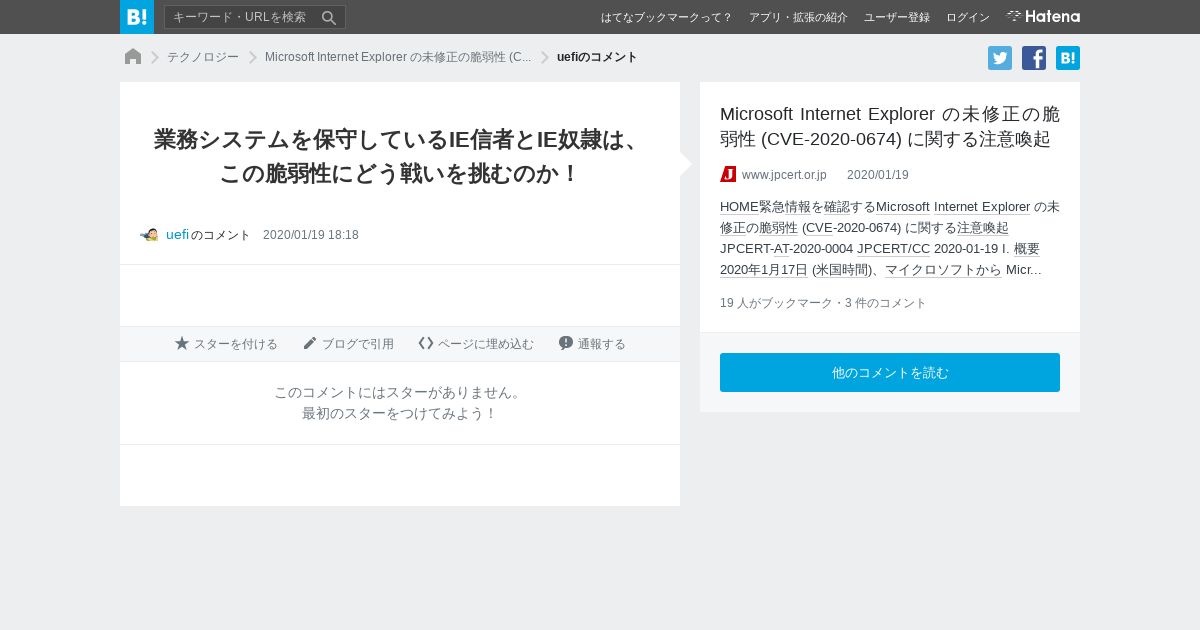1200x630 pixels.
Task: Click the comment headline text about IE信者
Action: (400, 156)
